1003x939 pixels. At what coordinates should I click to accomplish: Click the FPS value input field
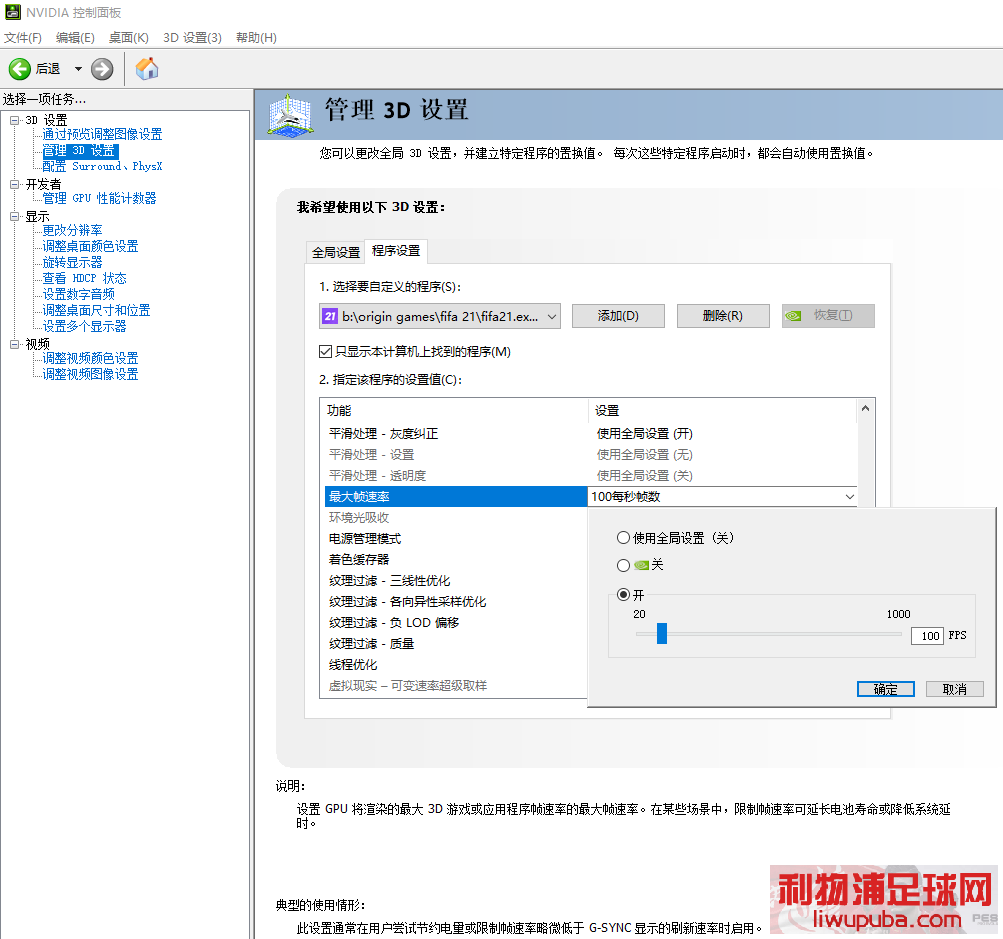coord(927,636)
